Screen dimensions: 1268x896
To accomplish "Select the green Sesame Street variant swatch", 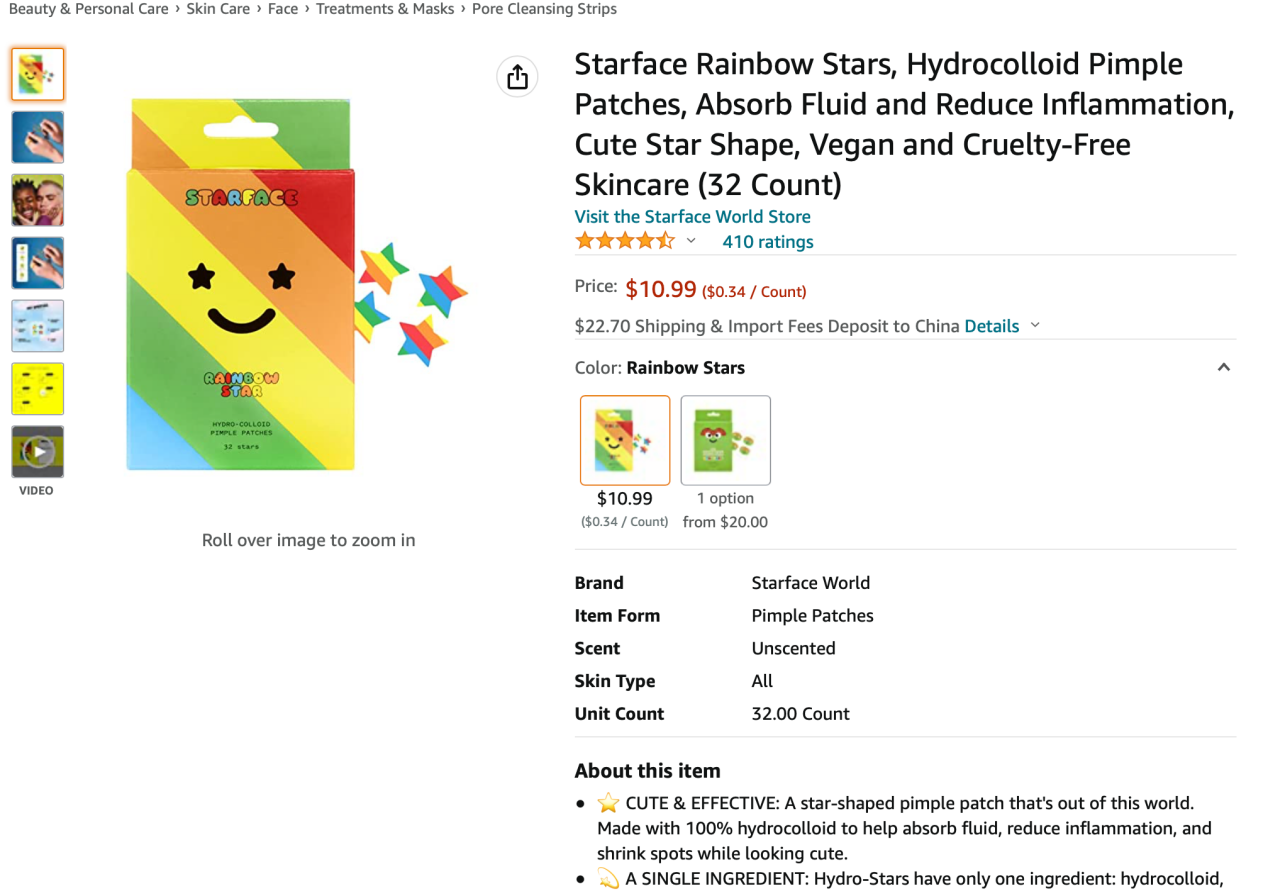I will tap(725, 440).
